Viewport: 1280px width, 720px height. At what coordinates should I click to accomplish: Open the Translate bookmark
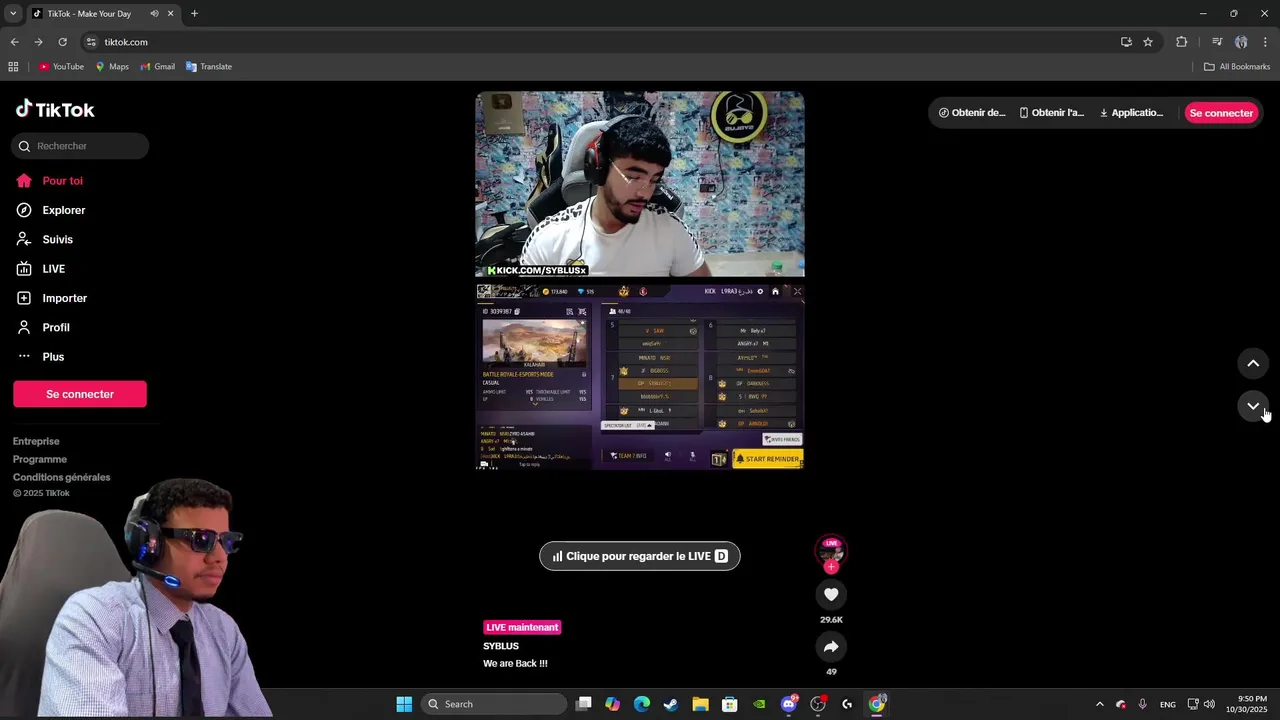point(209,67)
